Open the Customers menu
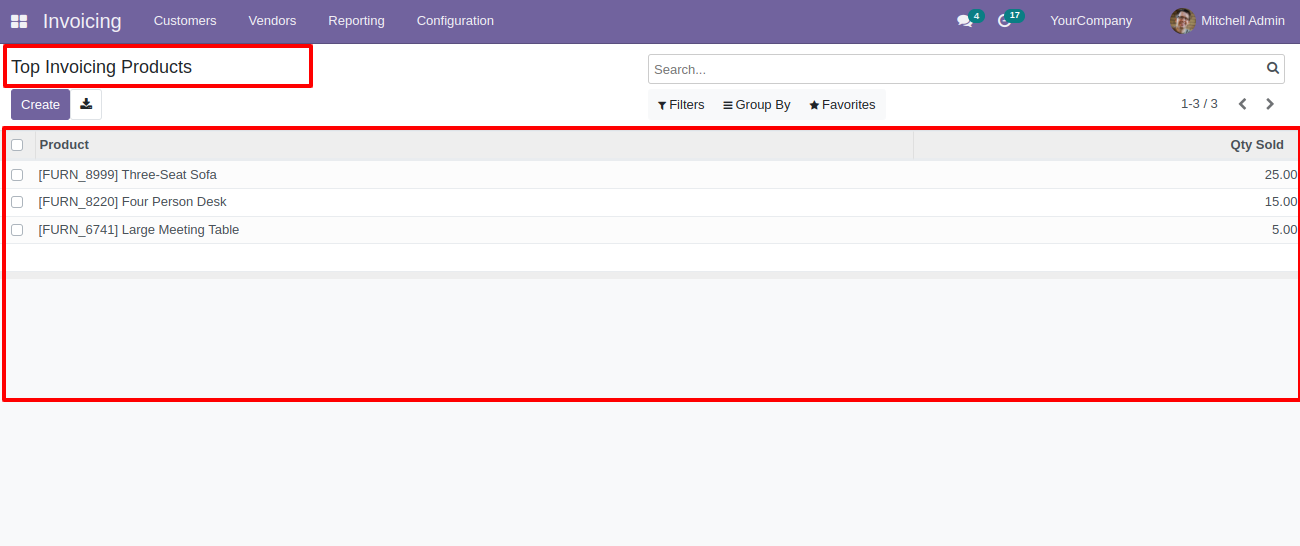1300x546 pixels. (185, 21)
